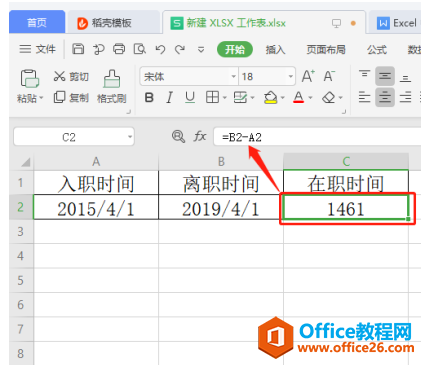421x365 pixels.
Task: Click the Redo arrow icon
Action: [x=180, y=49]
